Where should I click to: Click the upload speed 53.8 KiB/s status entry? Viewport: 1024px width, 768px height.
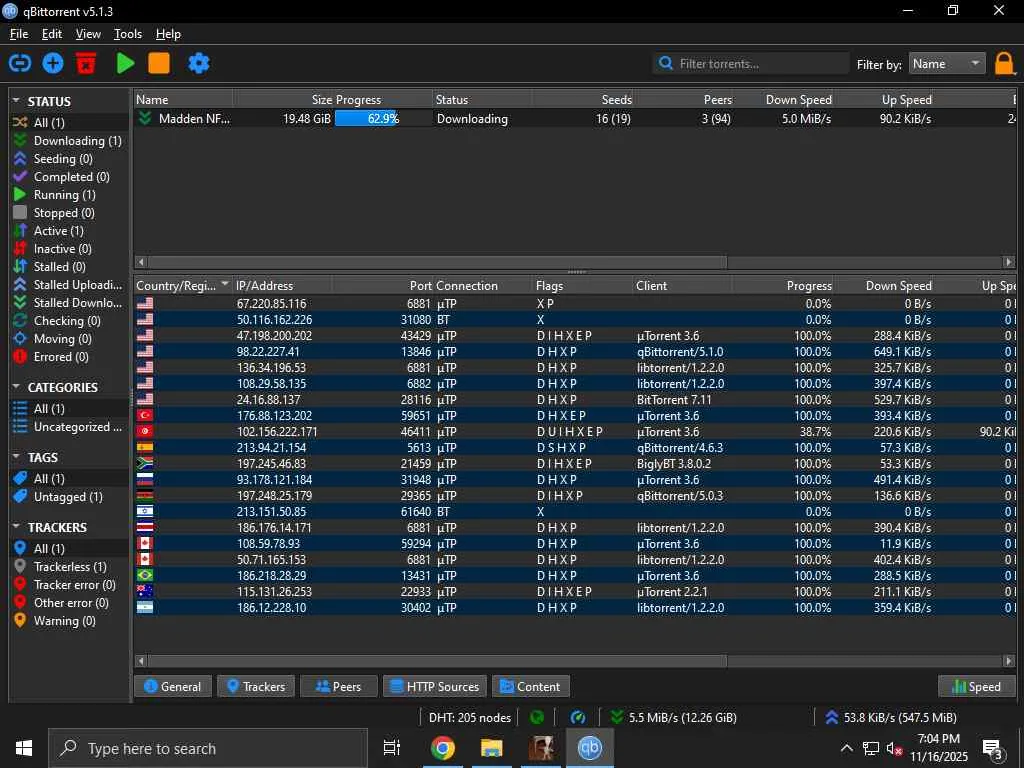click(891, 718)
